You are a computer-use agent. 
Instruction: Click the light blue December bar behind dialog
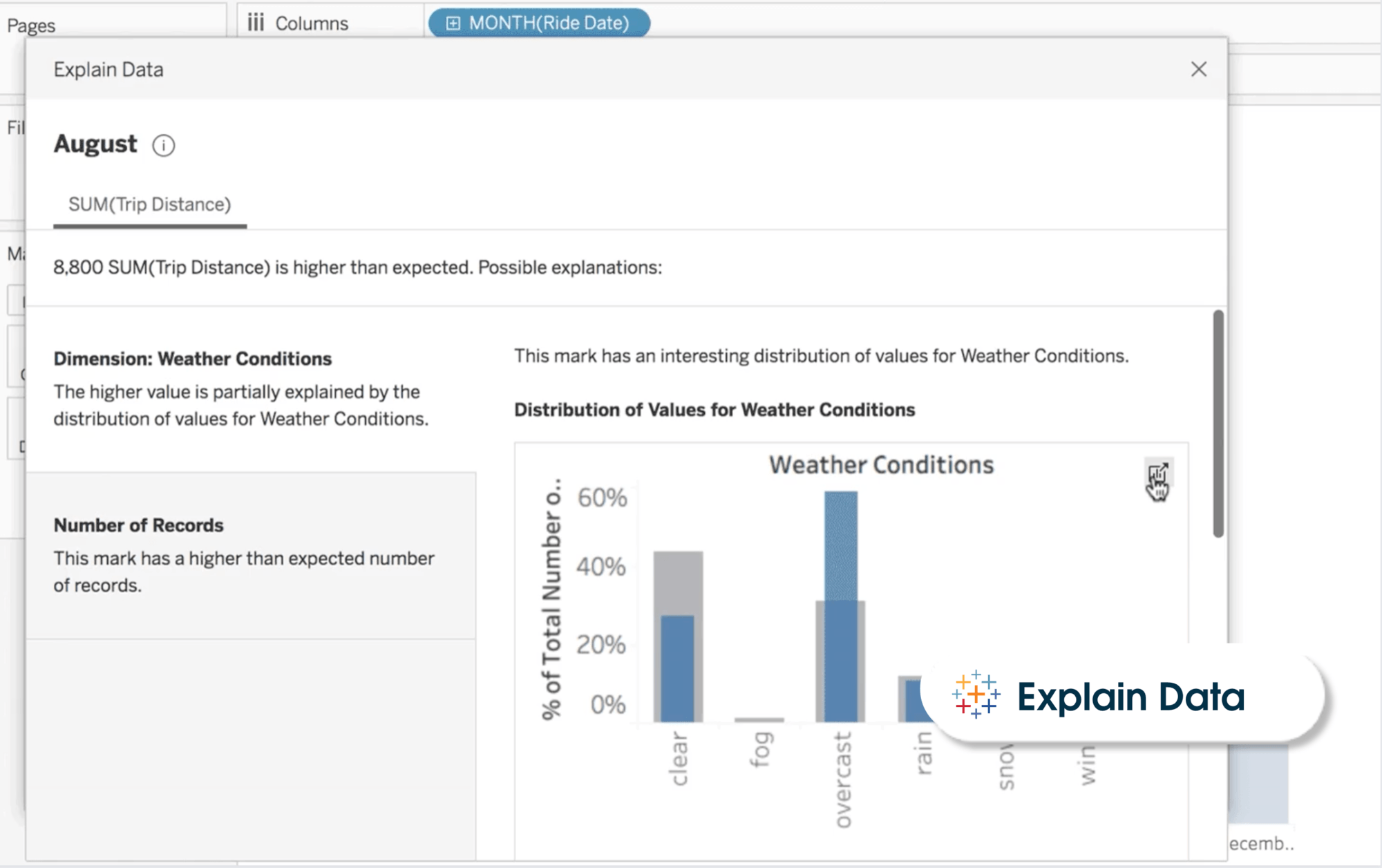(1260, 784)
